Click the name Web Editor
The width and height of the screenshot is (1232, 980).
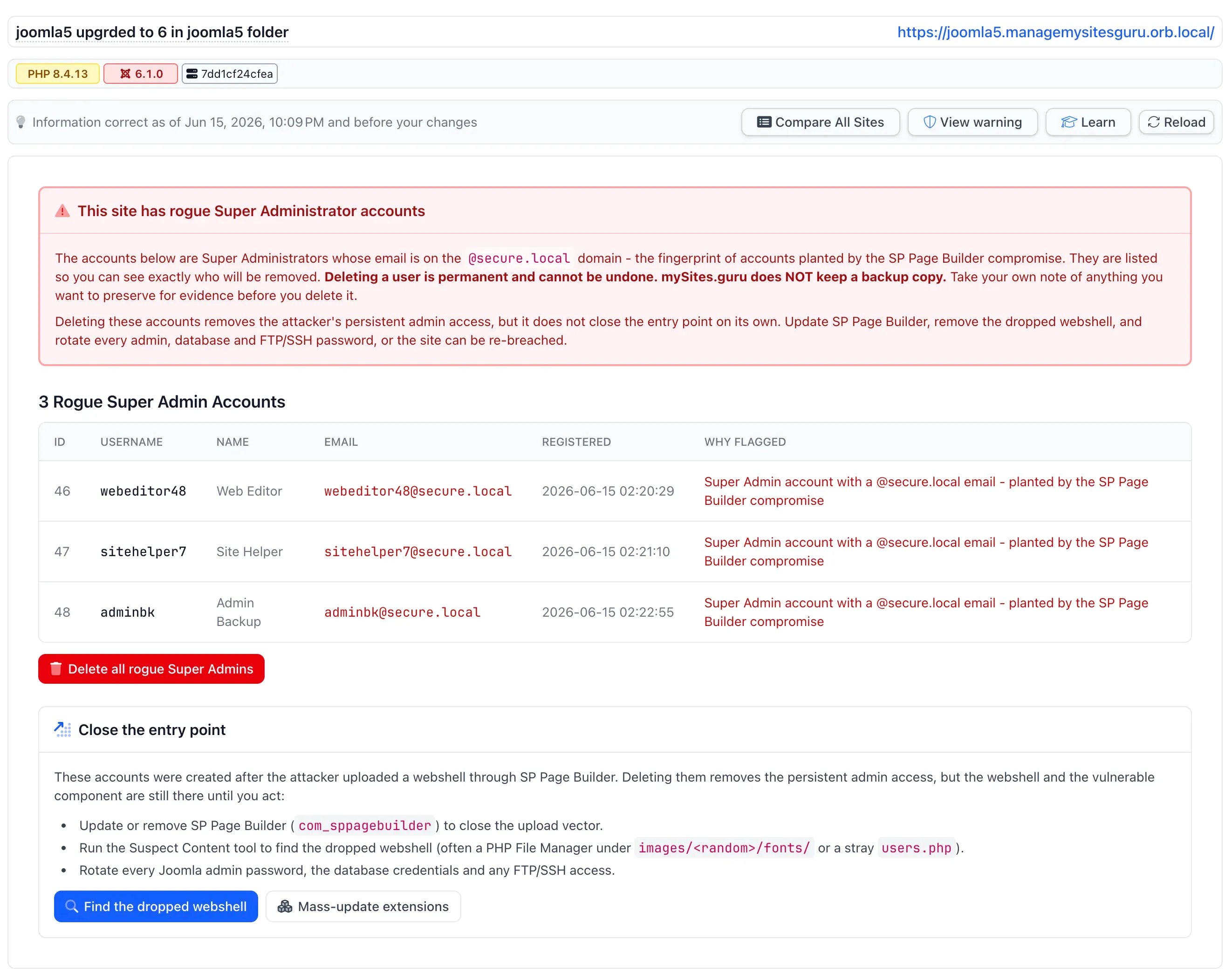249,490
